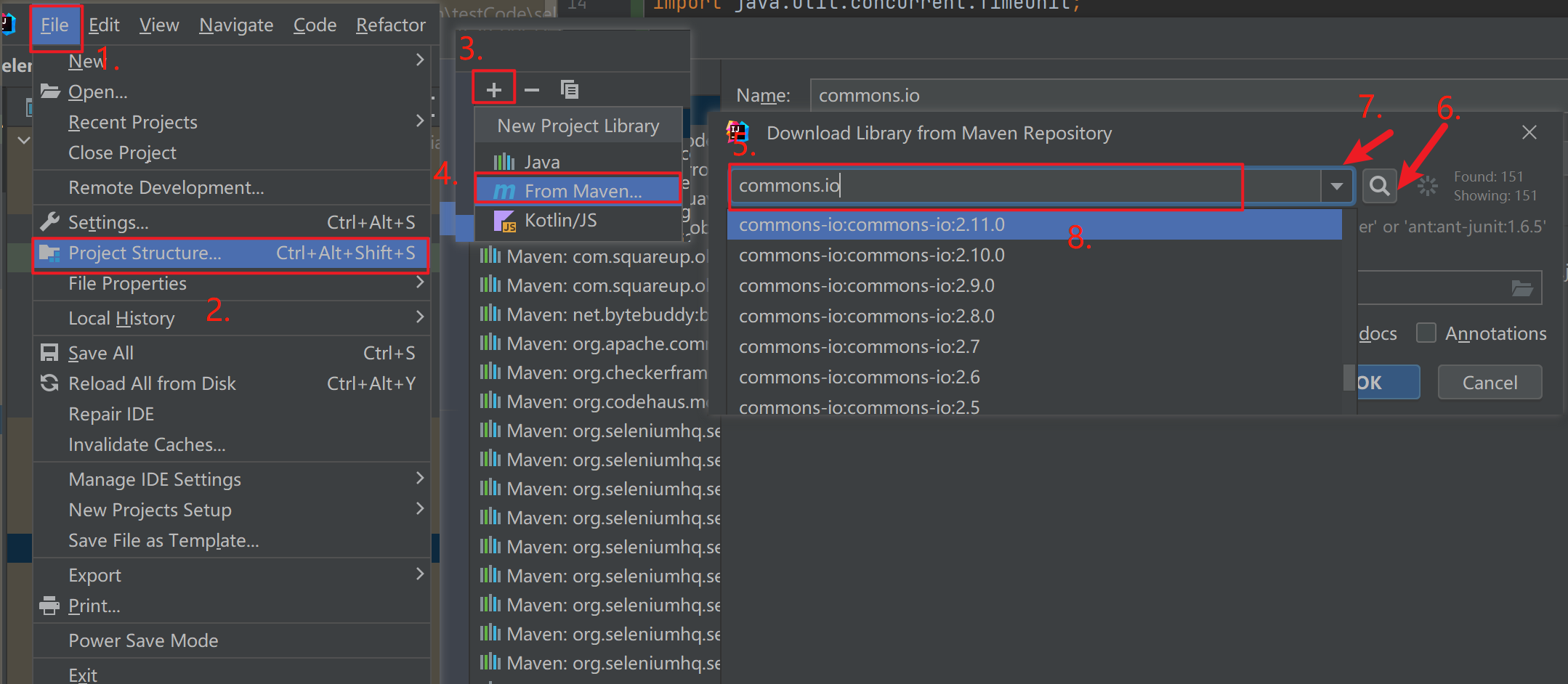The height and width of the screenshot is (684, 1568).
Task: Select commons-io:commons-io:2.10.0 result
Action: 1035,255
